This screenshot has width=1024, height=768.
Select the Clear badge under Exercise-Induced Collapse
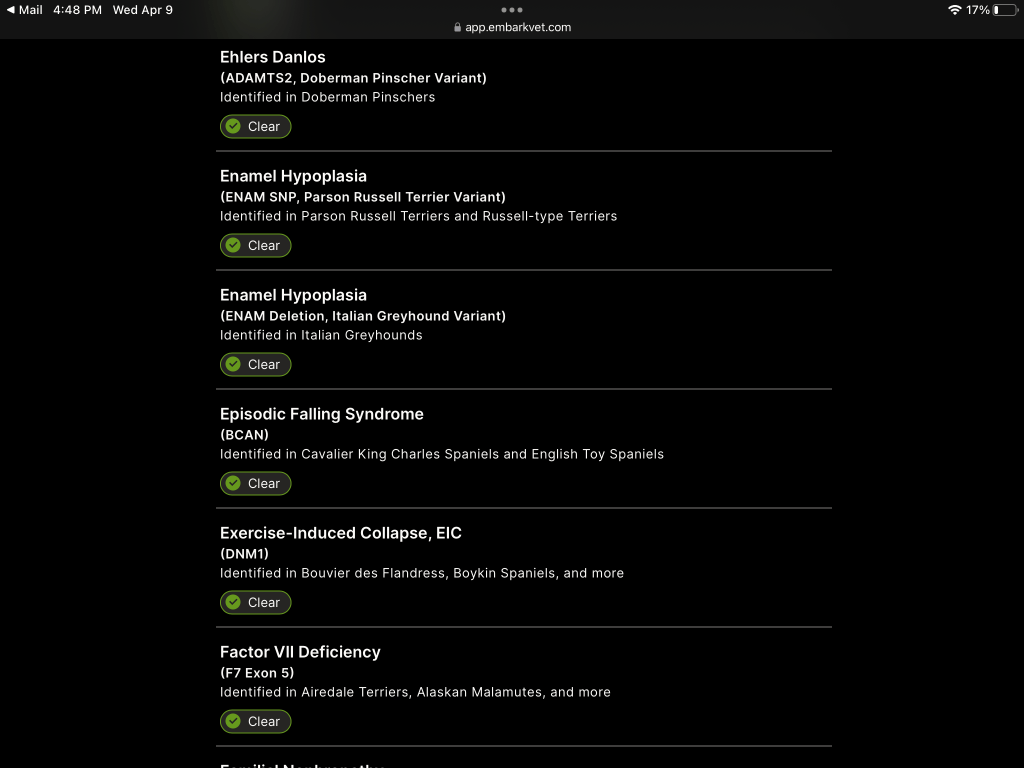pyautogui.click(x=263, y=603)
